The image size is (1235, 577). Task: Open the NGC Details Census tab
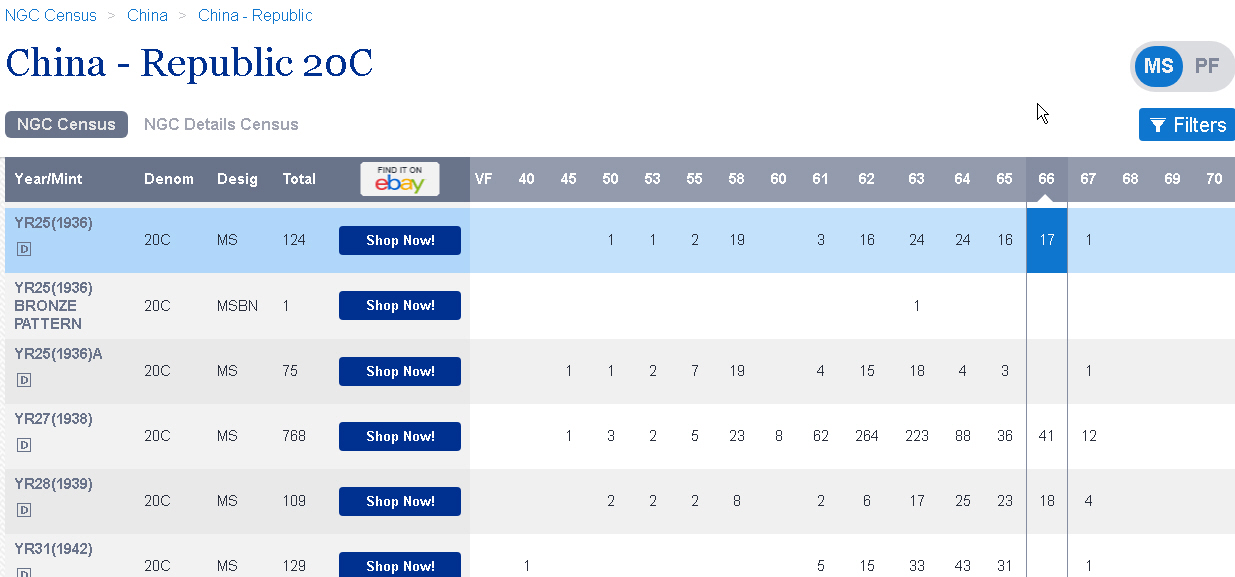(221, 124)
